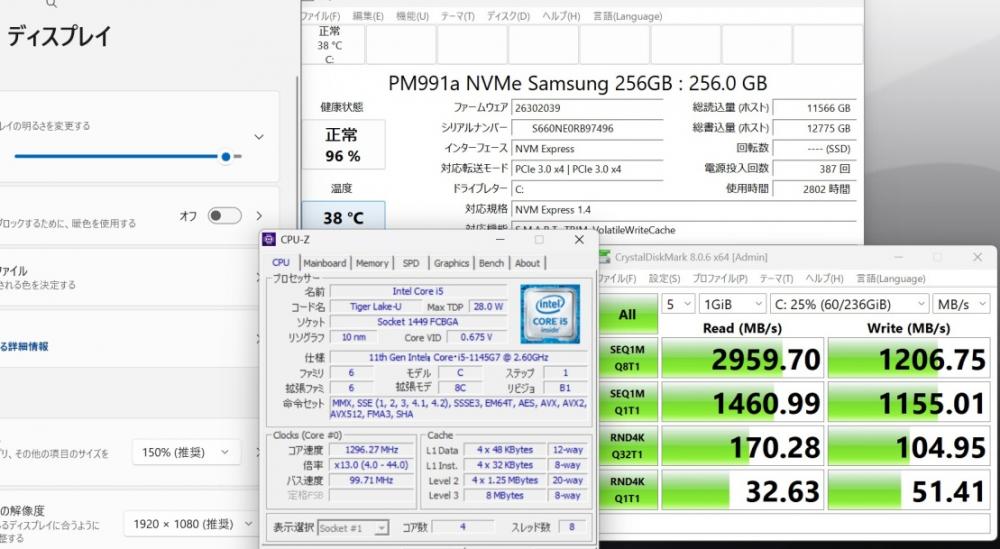
Task: Click the search icon in Settings
Action: [52, 4]
